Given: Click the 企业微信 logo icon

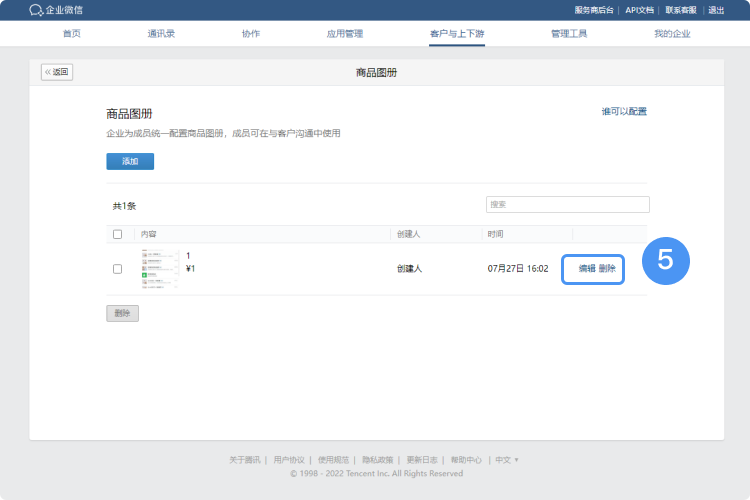Looking at the screenshot, I should click(x=36, y=10).
